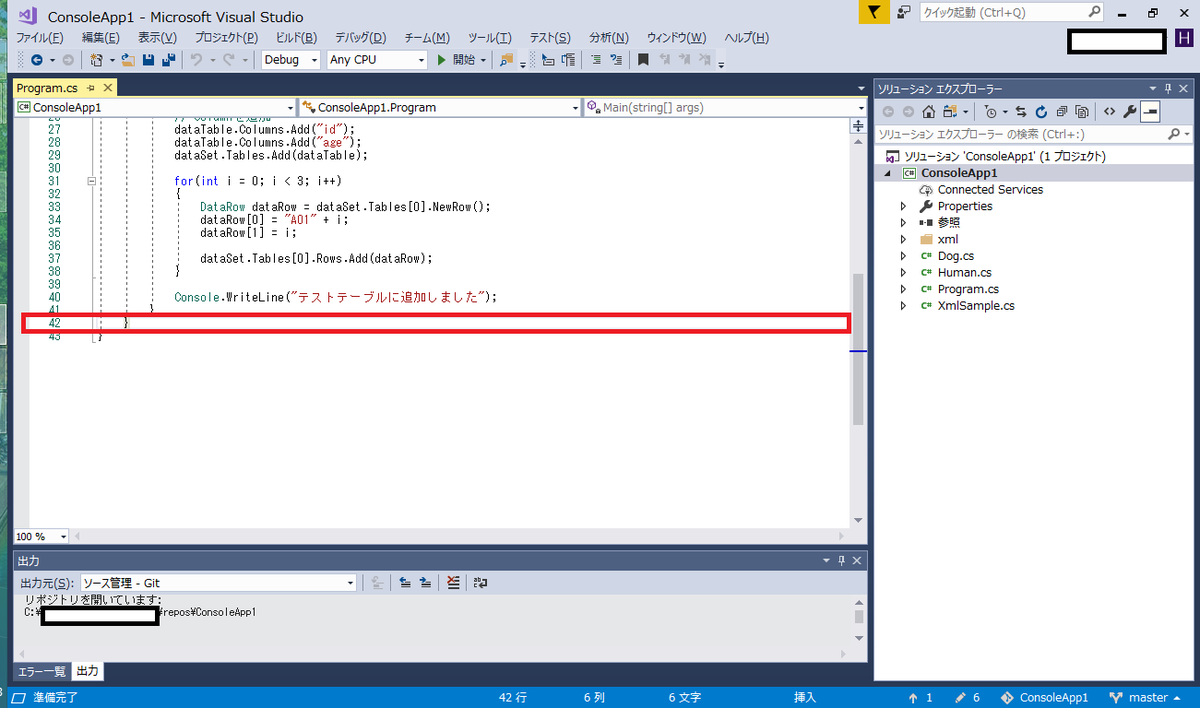
Task: Expand the Properties node
Action: tap(903, 206)
